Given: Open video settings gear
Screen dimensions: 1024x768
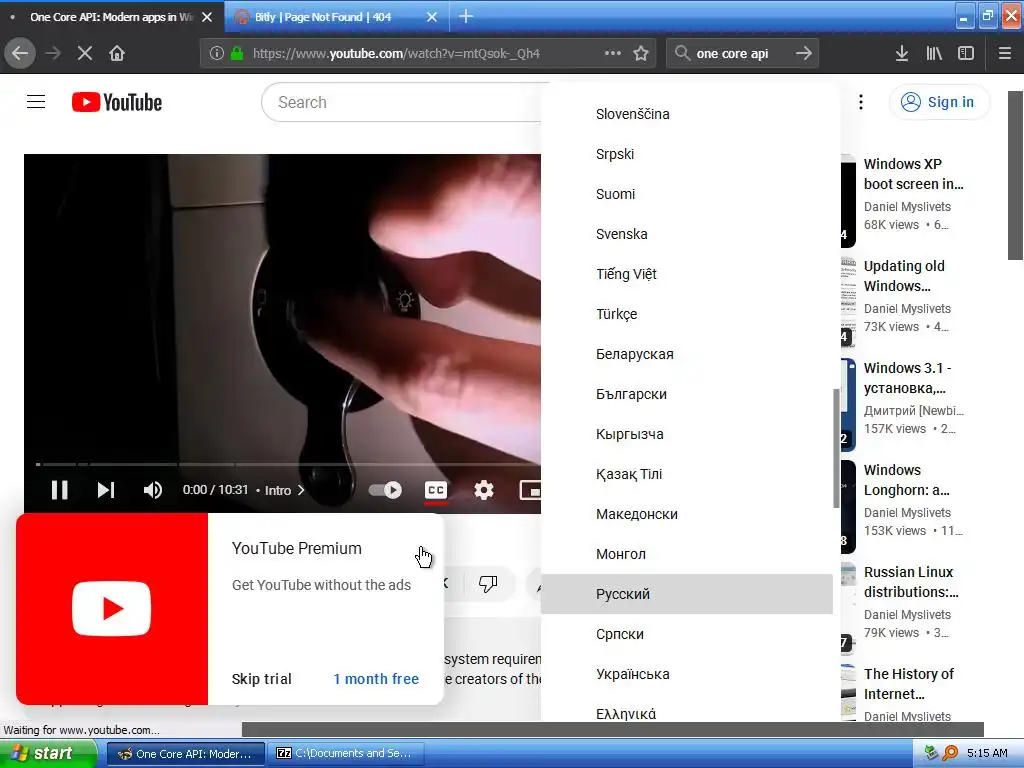Looking at the screenshot, I should coord(483,490).
